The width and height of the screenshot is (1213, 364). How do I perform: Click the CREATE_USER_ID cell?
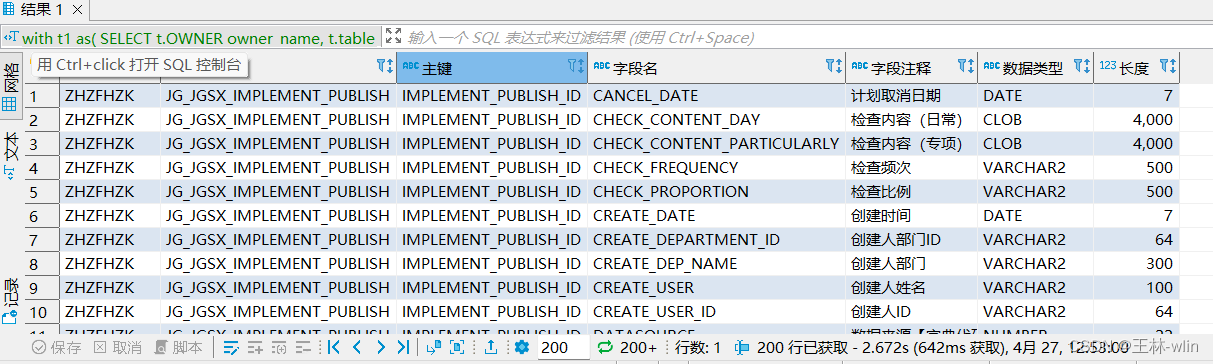click(716, 312)
